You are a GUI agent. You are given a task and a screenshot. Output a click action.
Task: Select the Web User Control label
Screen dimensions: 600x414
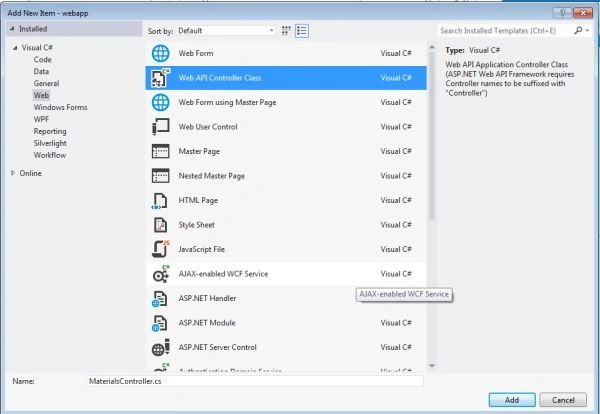pos(208,127)
